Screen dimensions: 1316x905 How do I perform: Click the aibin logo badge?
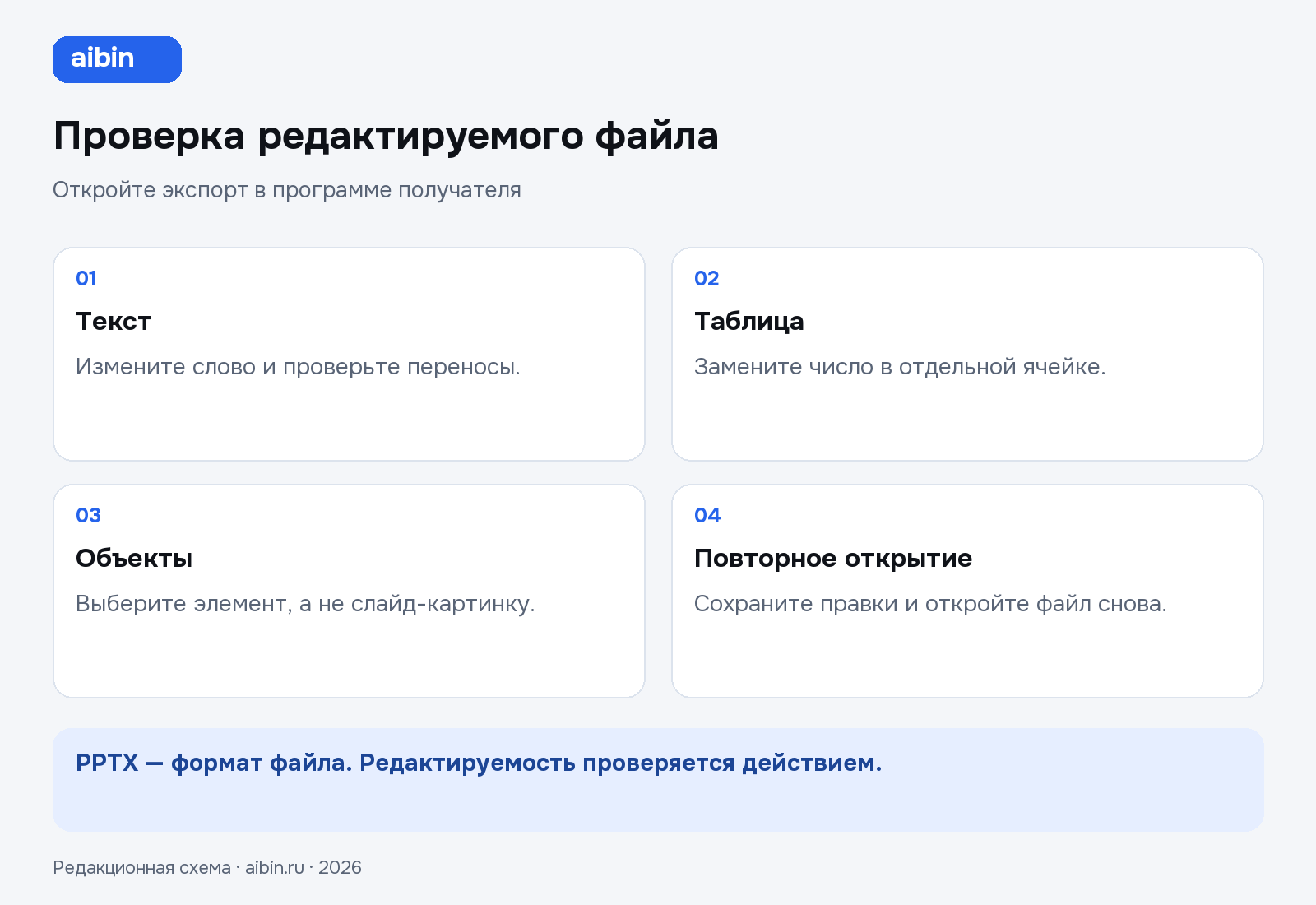[x=117, y=59]
